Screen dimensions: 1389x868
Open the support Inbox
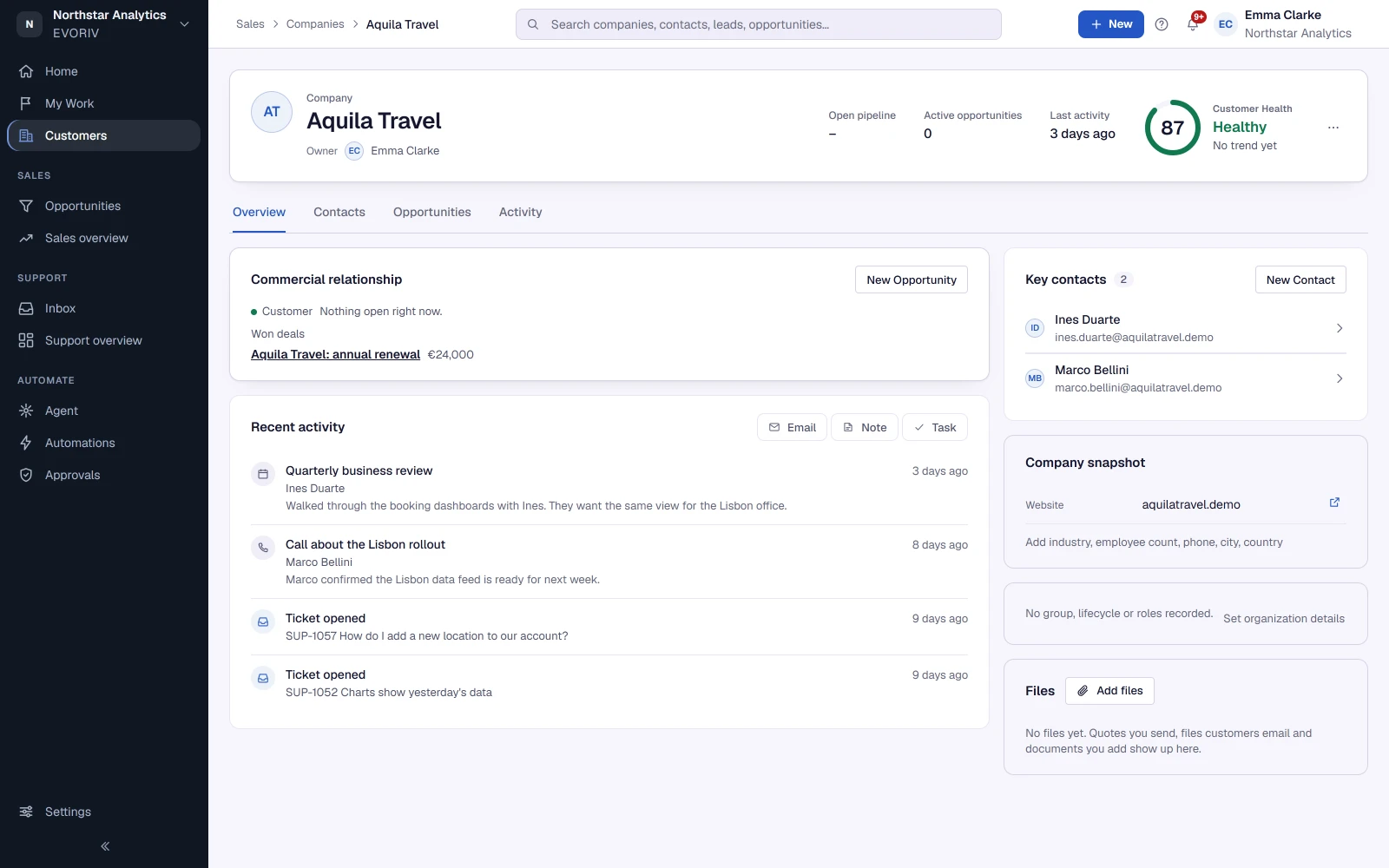[x=104, y=308]
